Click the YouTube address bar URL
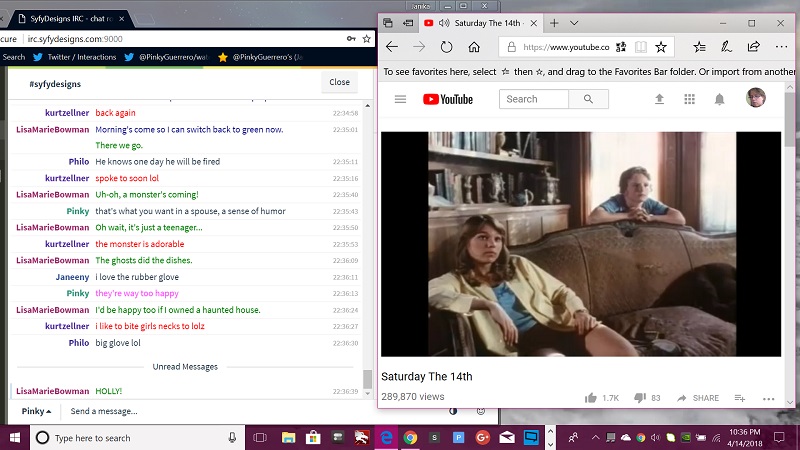Viewport: 800px width, 450px height. coord(566,47)
